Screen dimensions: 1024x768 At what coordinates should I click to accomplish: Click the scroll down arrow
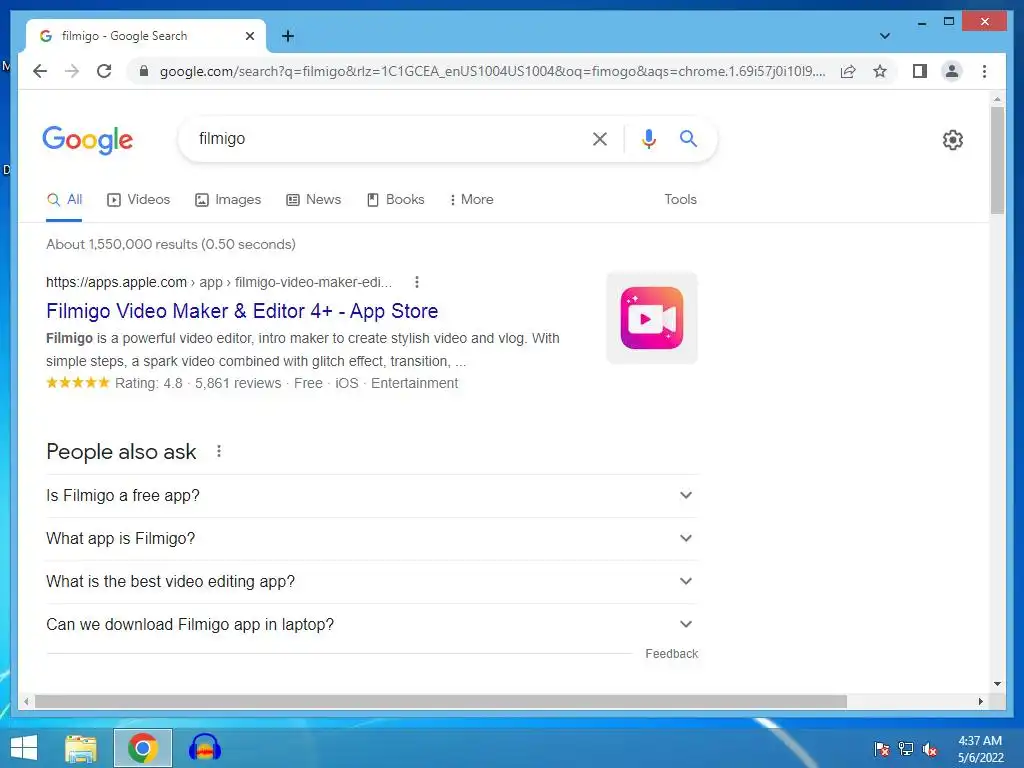[x=997, y=684]
